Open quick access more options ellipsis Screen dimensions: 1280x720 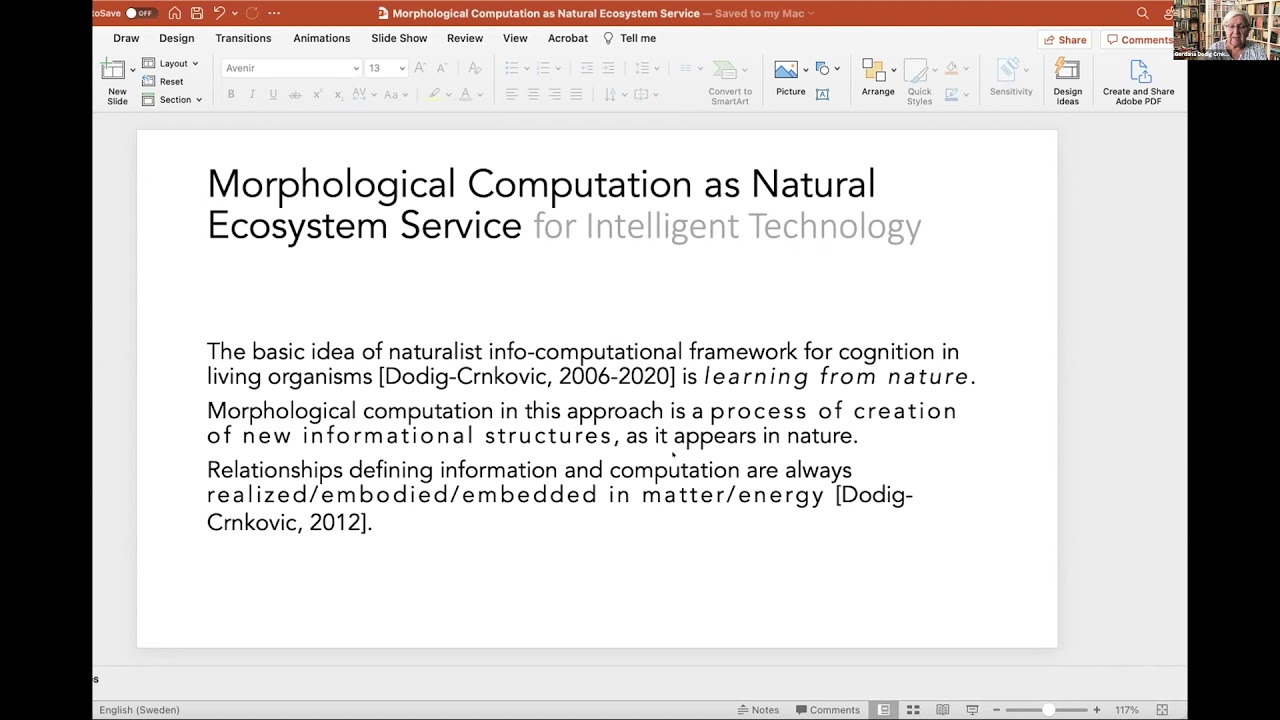coord(274,13)
